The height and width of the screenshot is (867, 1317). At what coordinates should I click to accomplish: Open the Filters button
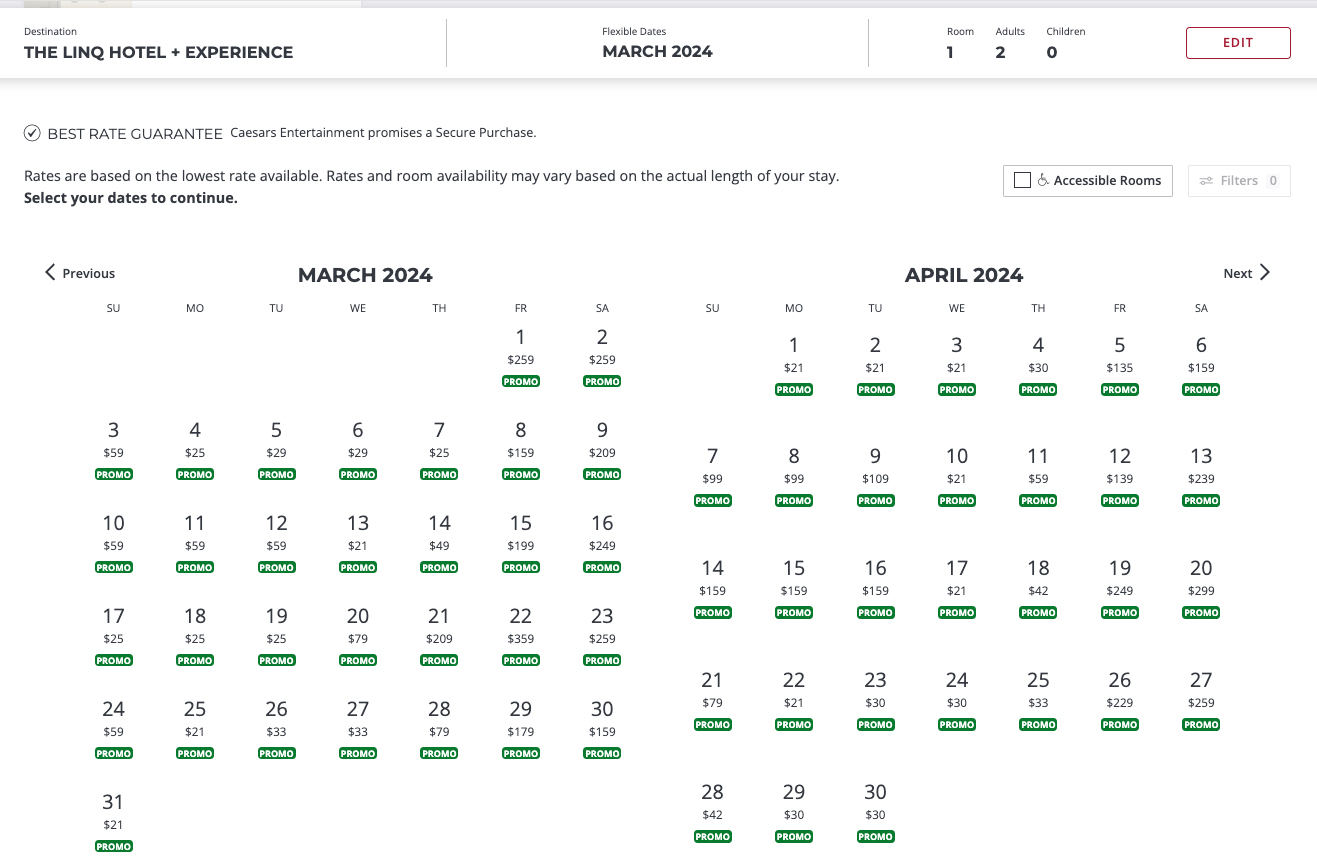(x=1239, y=181)
